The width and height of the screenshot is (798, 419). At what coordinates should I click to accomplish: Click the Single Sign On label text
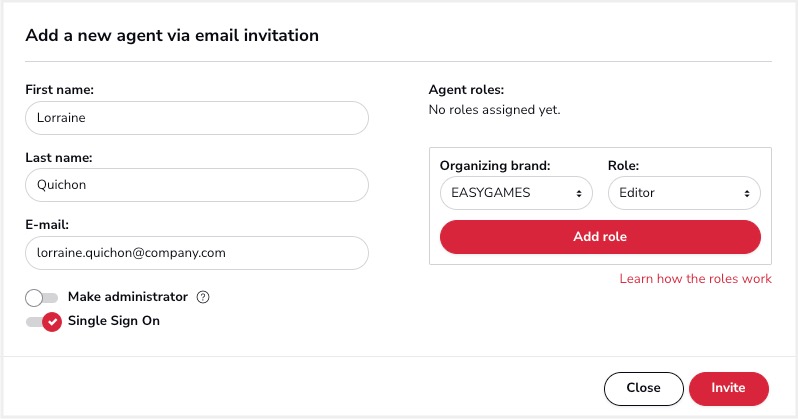coord(114,321)
